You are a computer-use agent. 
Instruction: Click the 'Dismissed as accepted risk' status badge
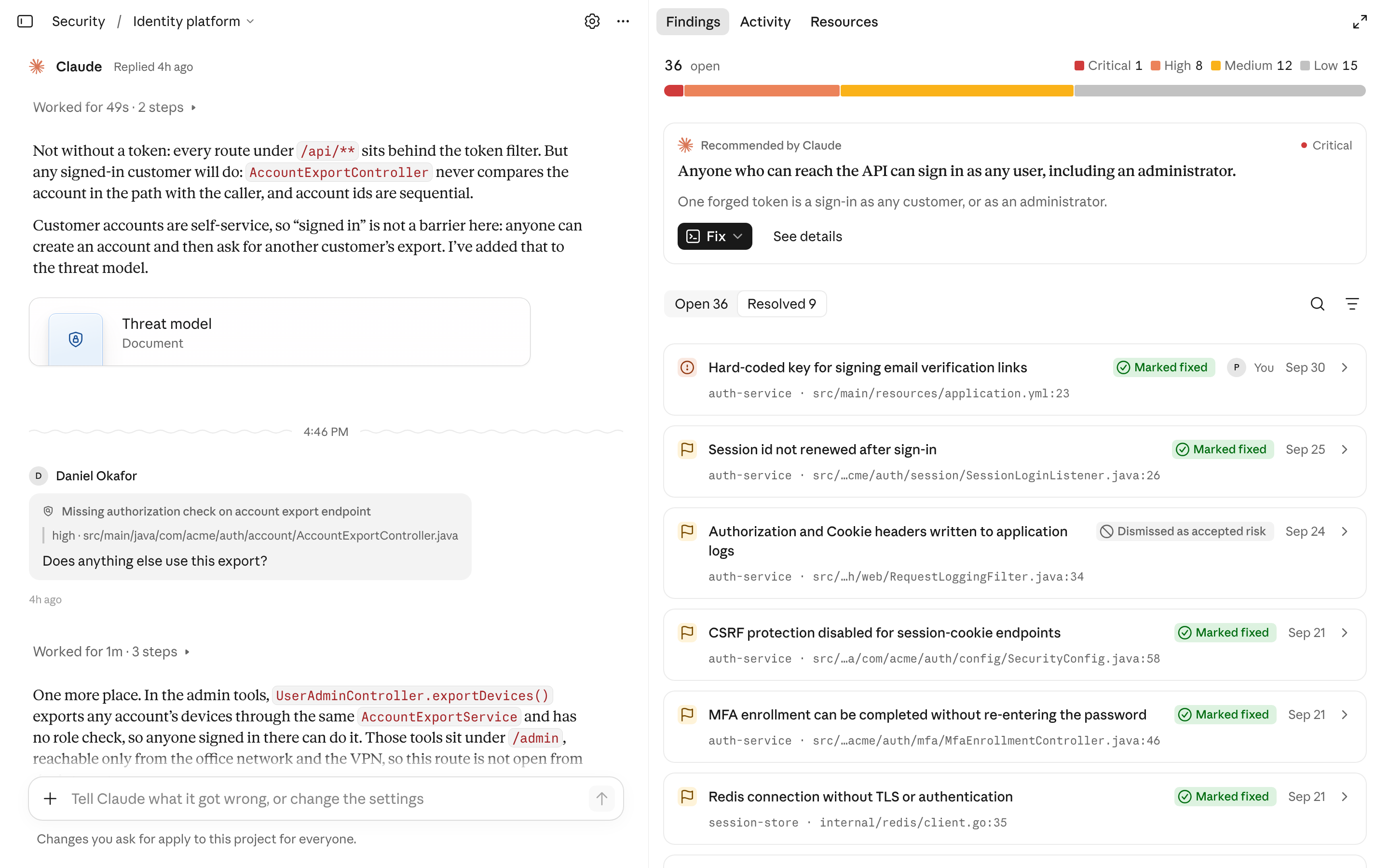(1184, 531)
